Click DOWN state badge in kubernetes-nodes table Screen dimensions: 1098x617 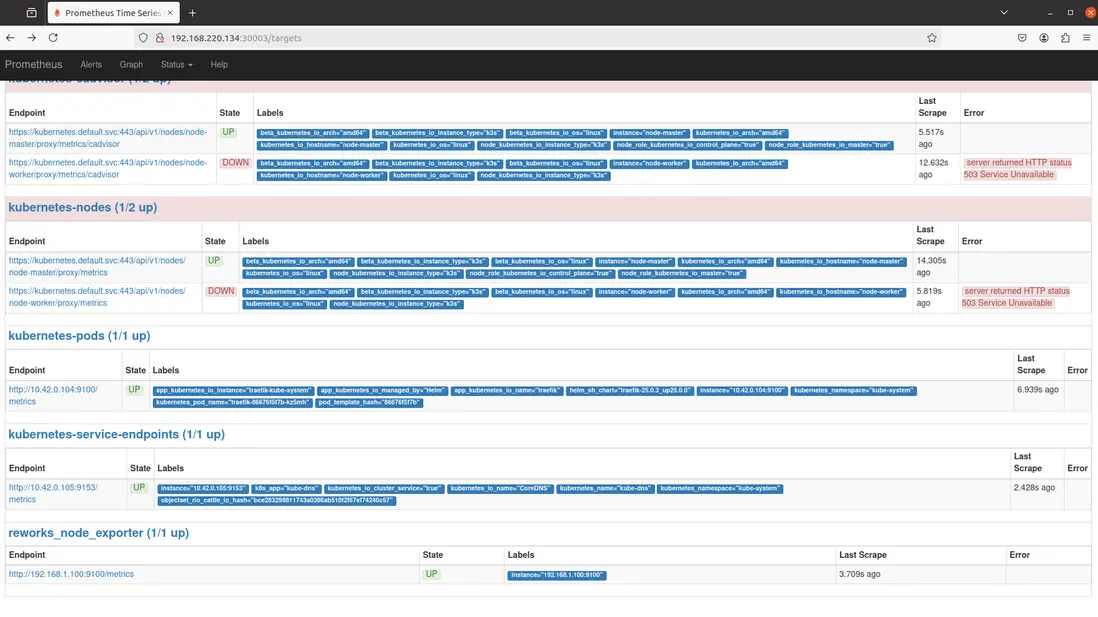pyautogui.click(x=221, y=291)
